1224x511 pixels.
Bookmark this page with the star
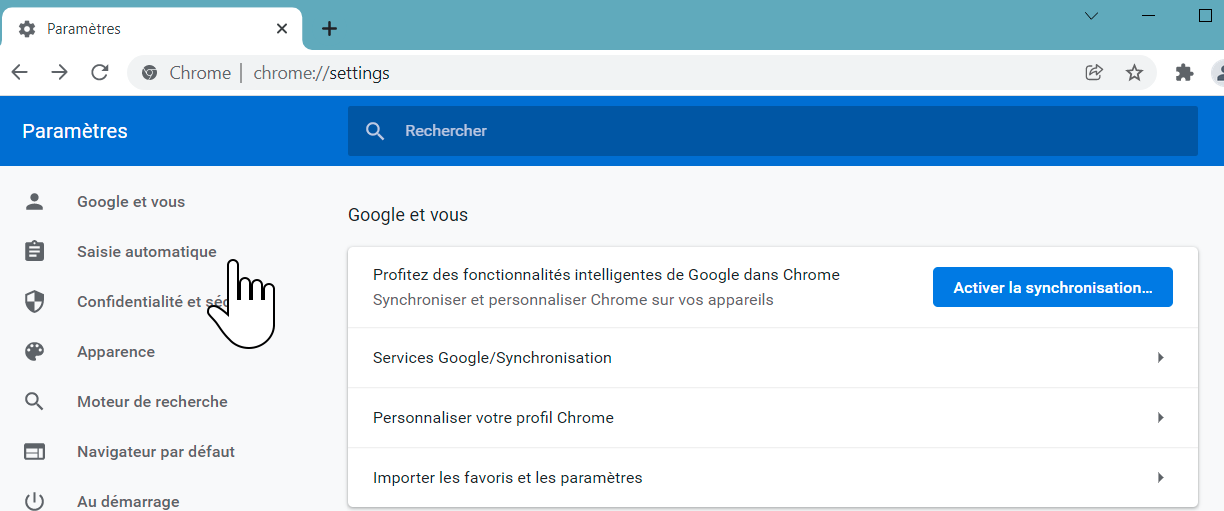(1134, 72)
